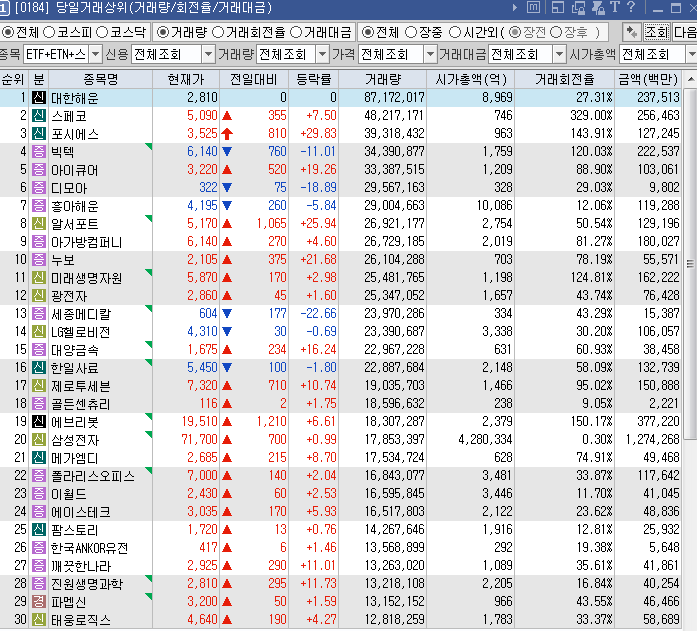
Task: Click the 신 type icon for 알서포트
Action: (39, 224)
